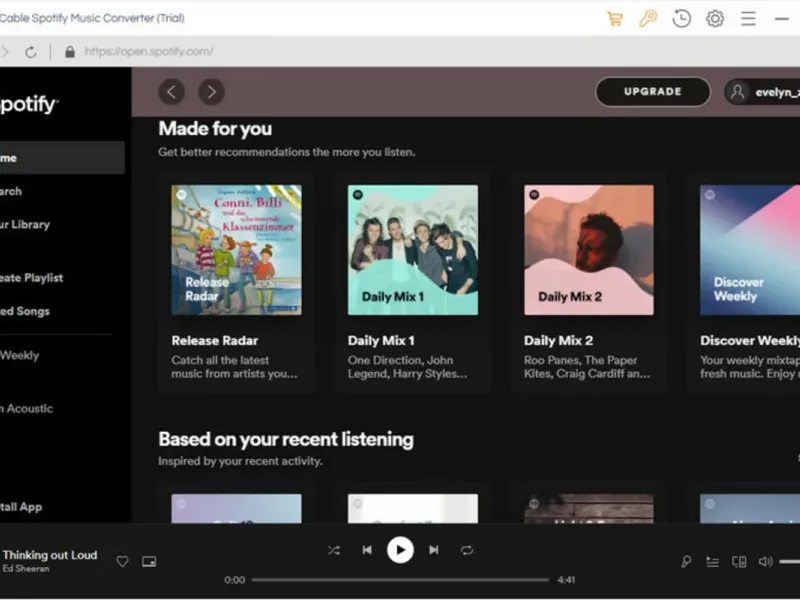Screen dimensions: 800x600
Task: Click the song progress bar
Action: (x=401, y=580)
